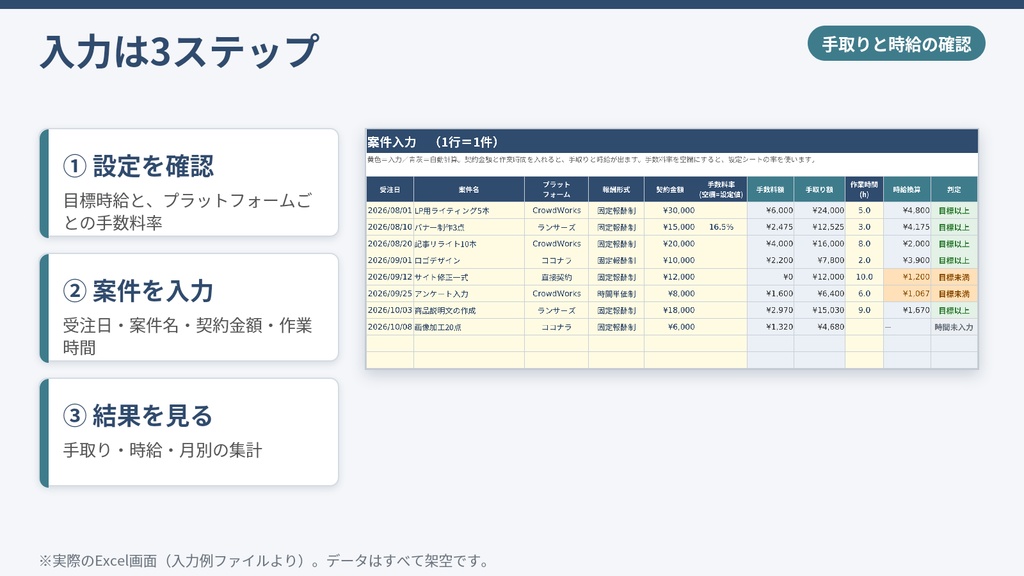Open the Excel screenshot thumbnail of 案件入力
Viewport: 1024px width, 576px height.
(672, 249)
